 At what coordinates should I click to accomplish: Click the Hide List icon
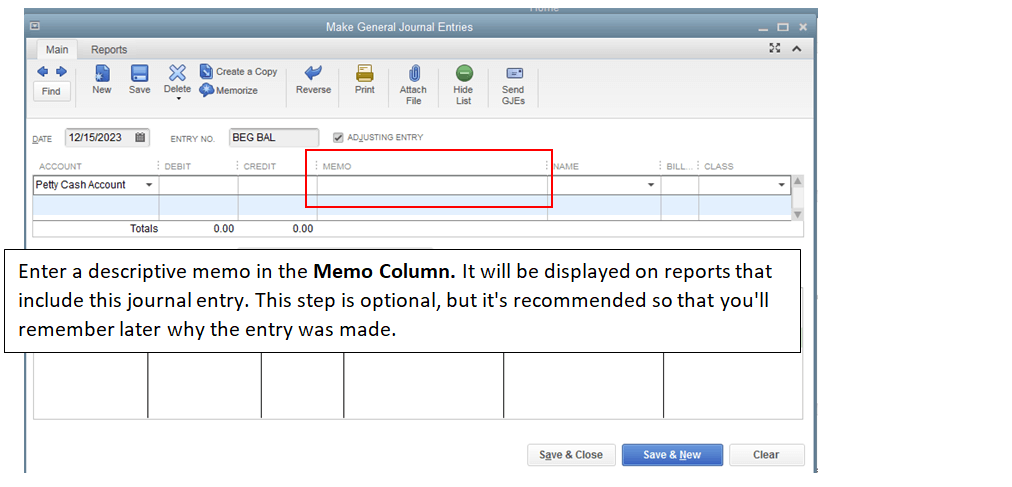pos(463,73)
